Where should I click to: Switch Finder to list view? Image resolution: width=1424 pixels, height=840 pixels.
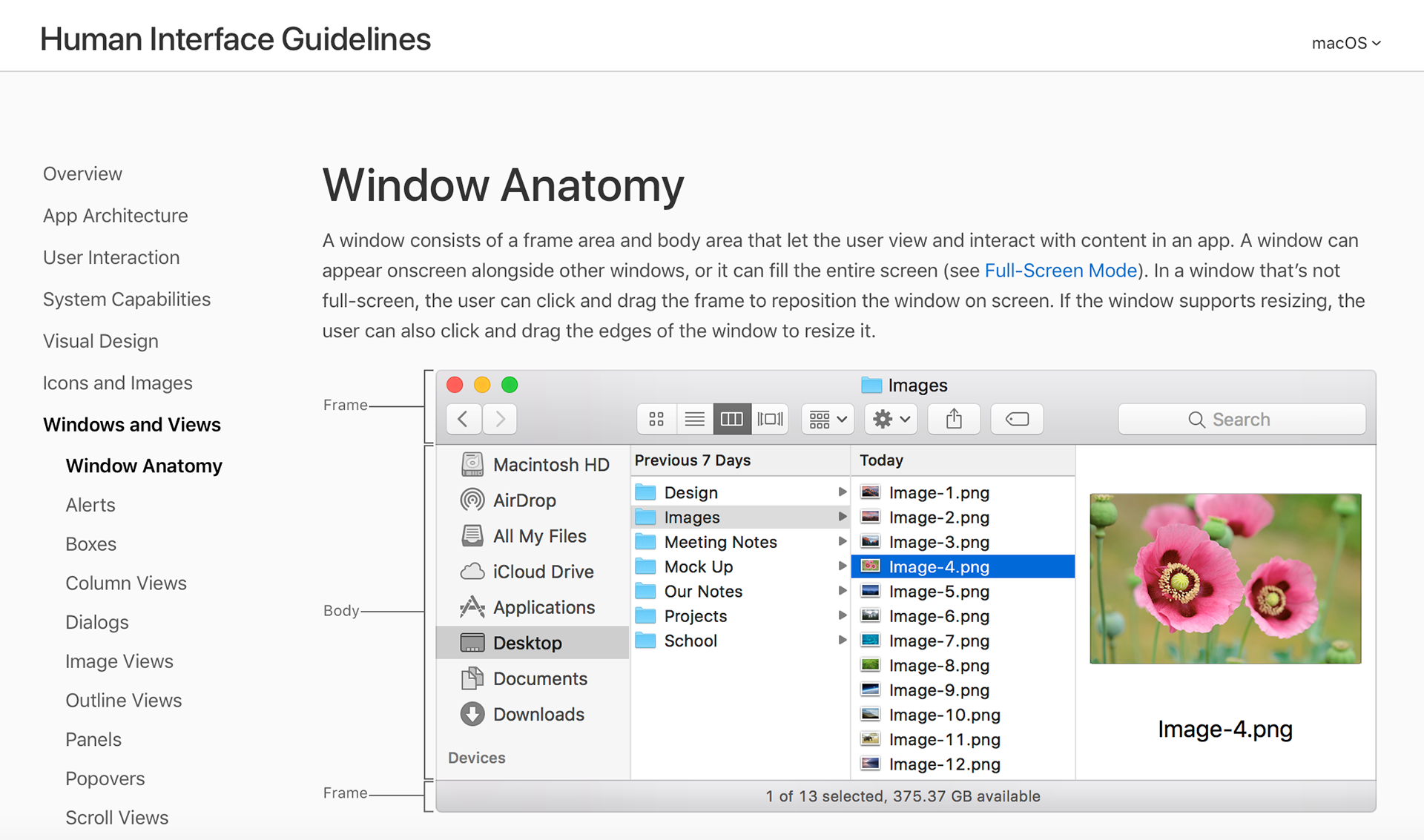(x=695, y=419)
